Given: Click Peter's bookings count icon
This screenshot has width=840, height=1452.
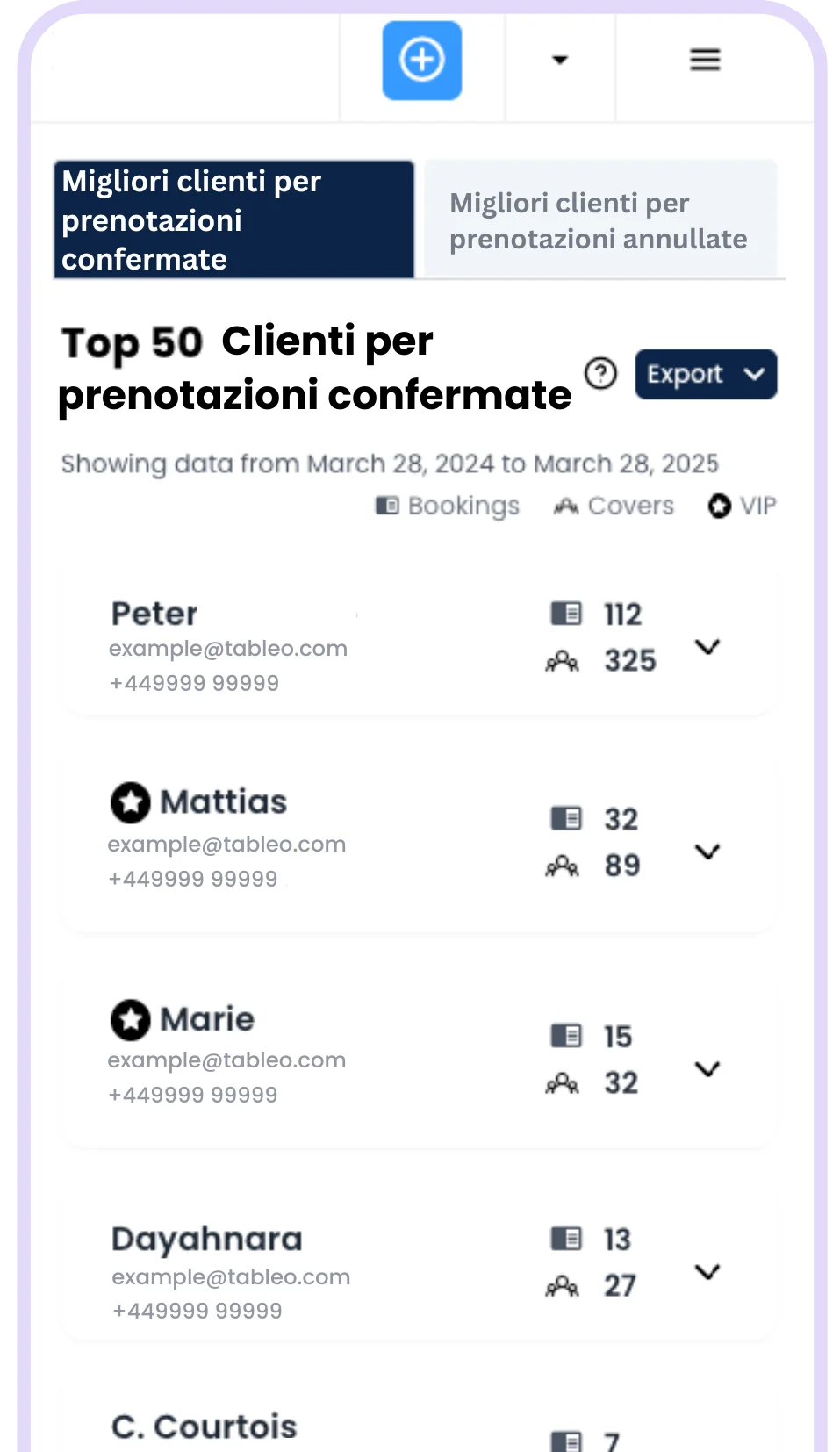Looking at the screenshot, I should (566, 614).
